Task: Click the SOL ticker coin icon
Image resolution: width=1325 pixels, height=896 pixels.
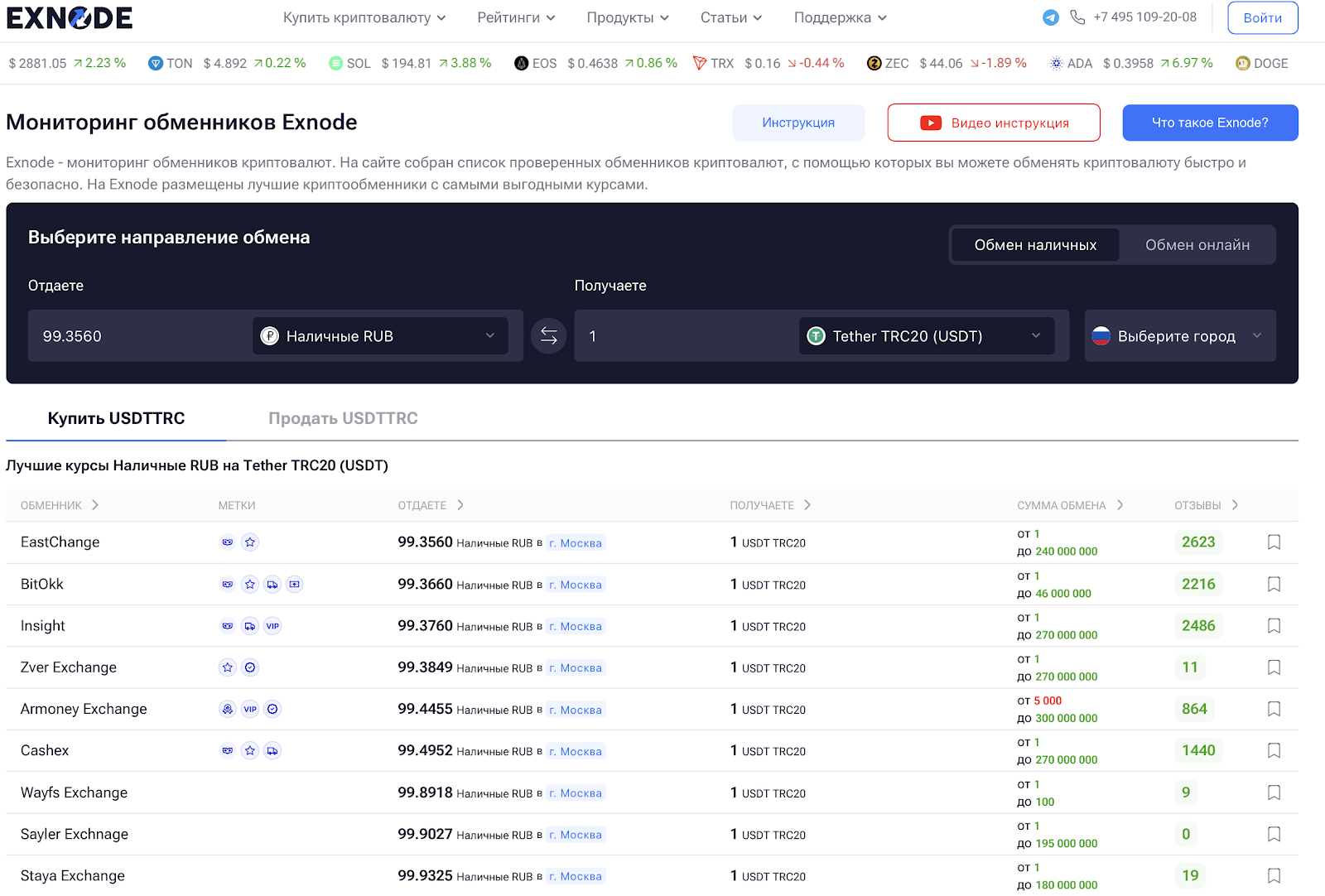Action: [335, 63]
